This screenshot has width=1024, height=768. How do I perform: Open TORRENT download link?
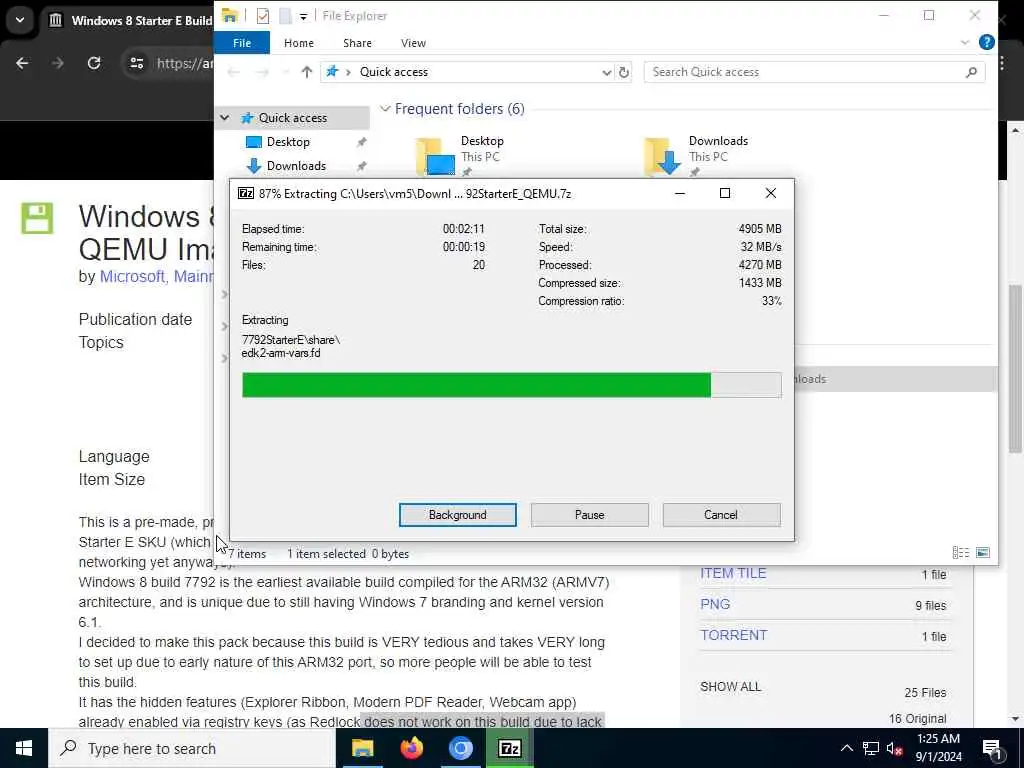[x=733, y=635]
